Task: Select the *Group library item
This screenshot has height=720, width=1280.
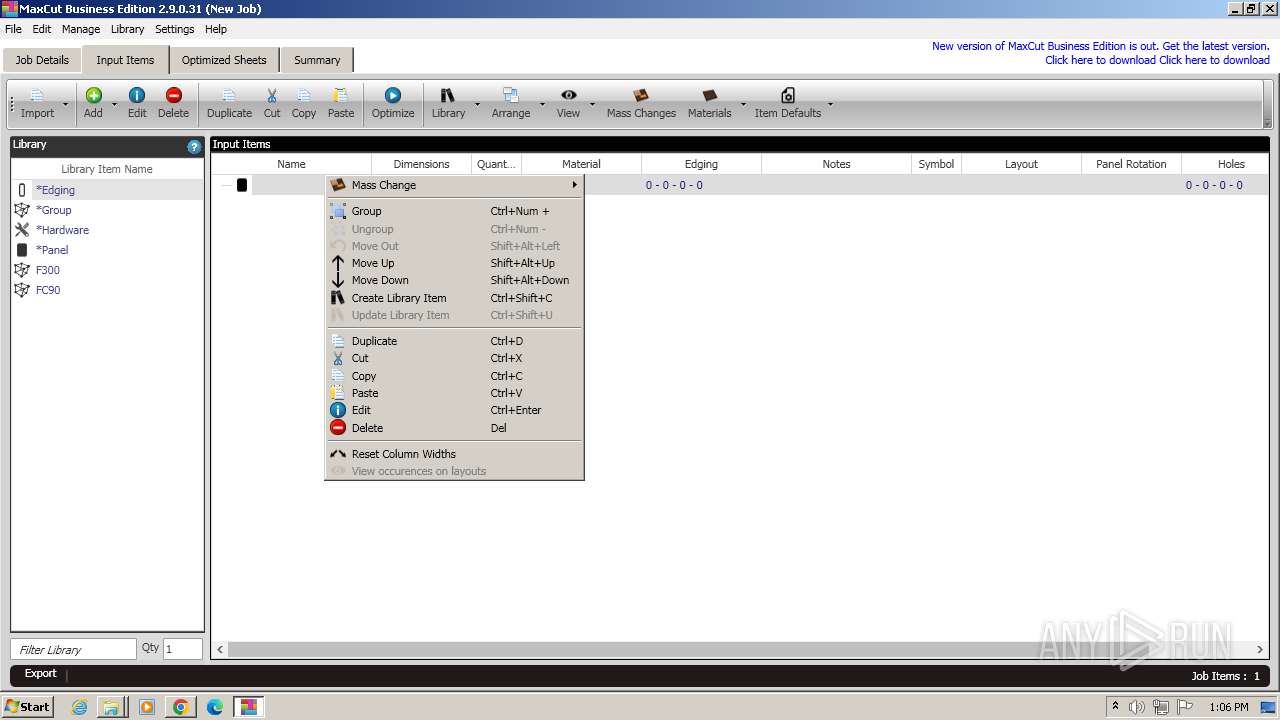Action: [107, 210]
